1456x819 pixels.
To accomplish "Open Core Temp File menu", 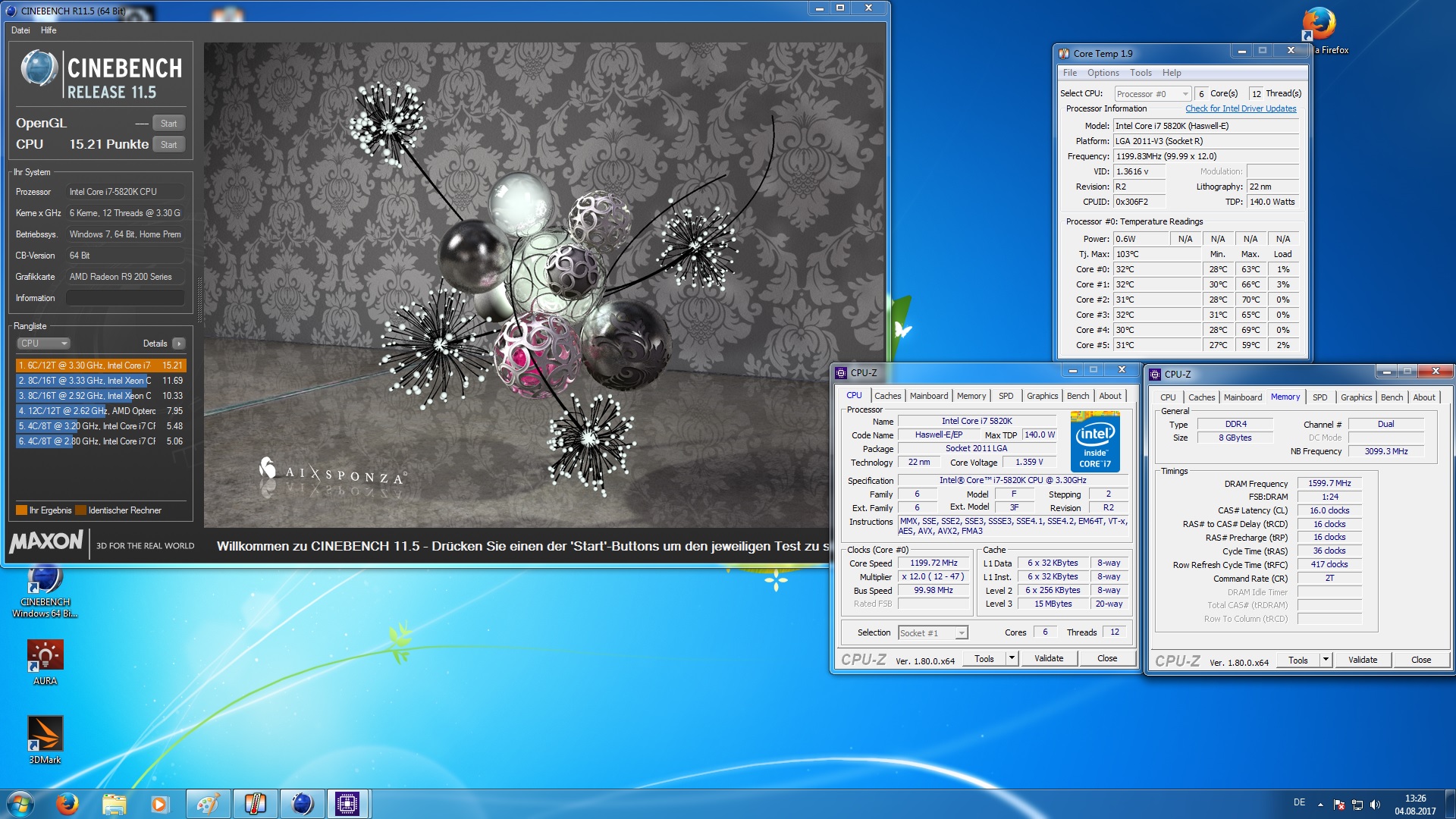I will [x=1070, y=73].
